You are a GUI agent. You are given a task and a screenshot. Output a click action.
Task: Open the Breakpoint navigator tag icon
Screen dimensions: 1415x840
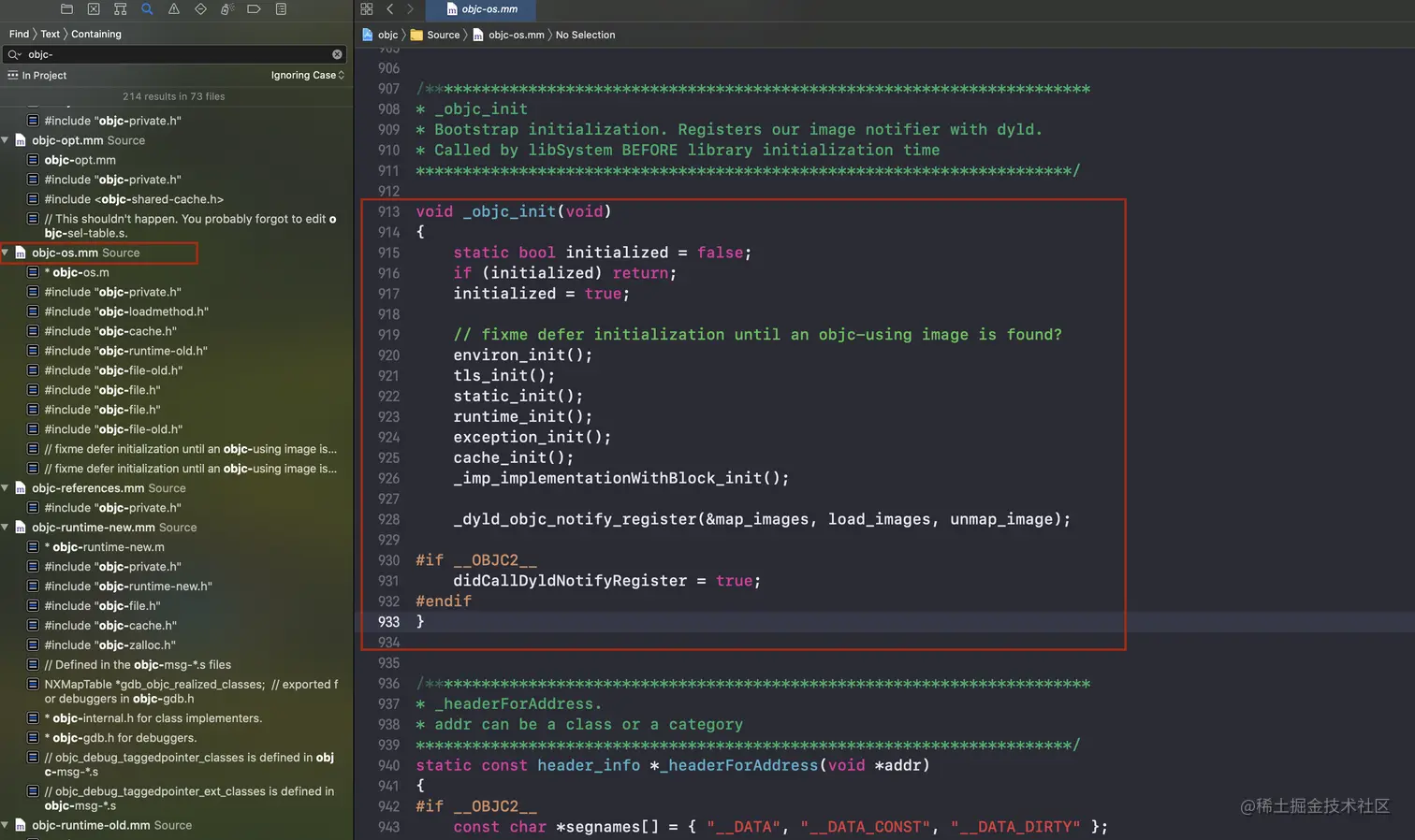(254, 9)
